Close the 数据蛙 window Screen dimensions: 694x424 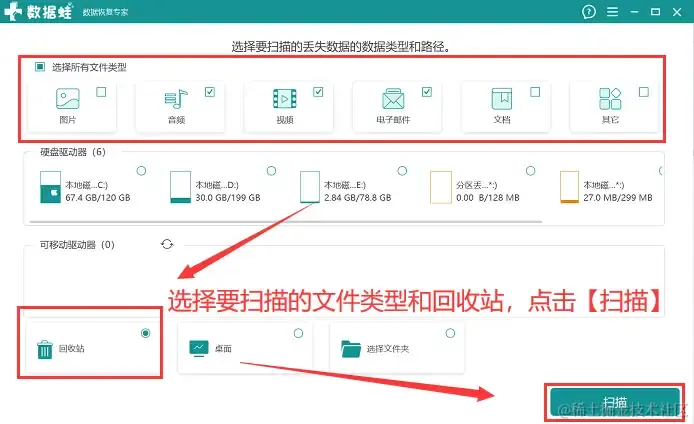677,12
